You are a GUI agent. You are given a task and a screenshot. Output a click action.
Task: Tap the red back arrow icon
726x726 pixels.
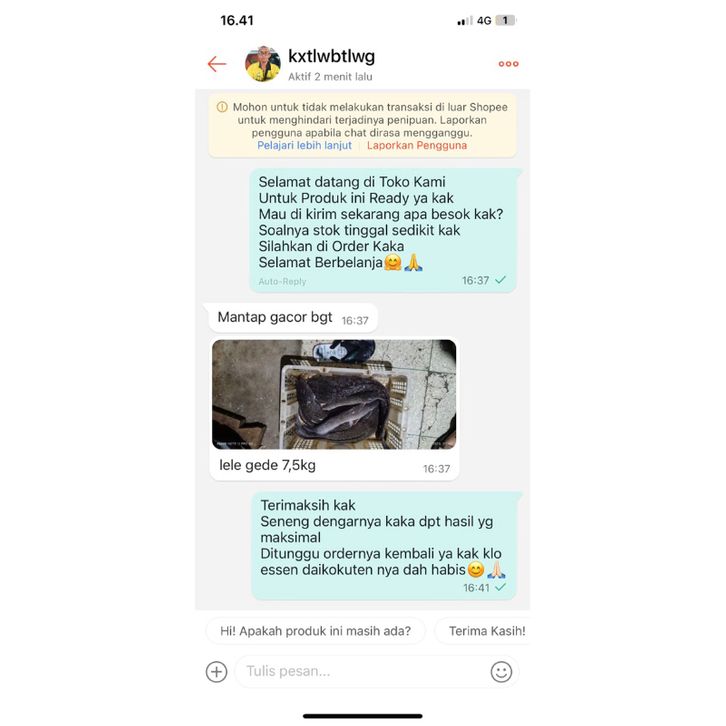217,64
